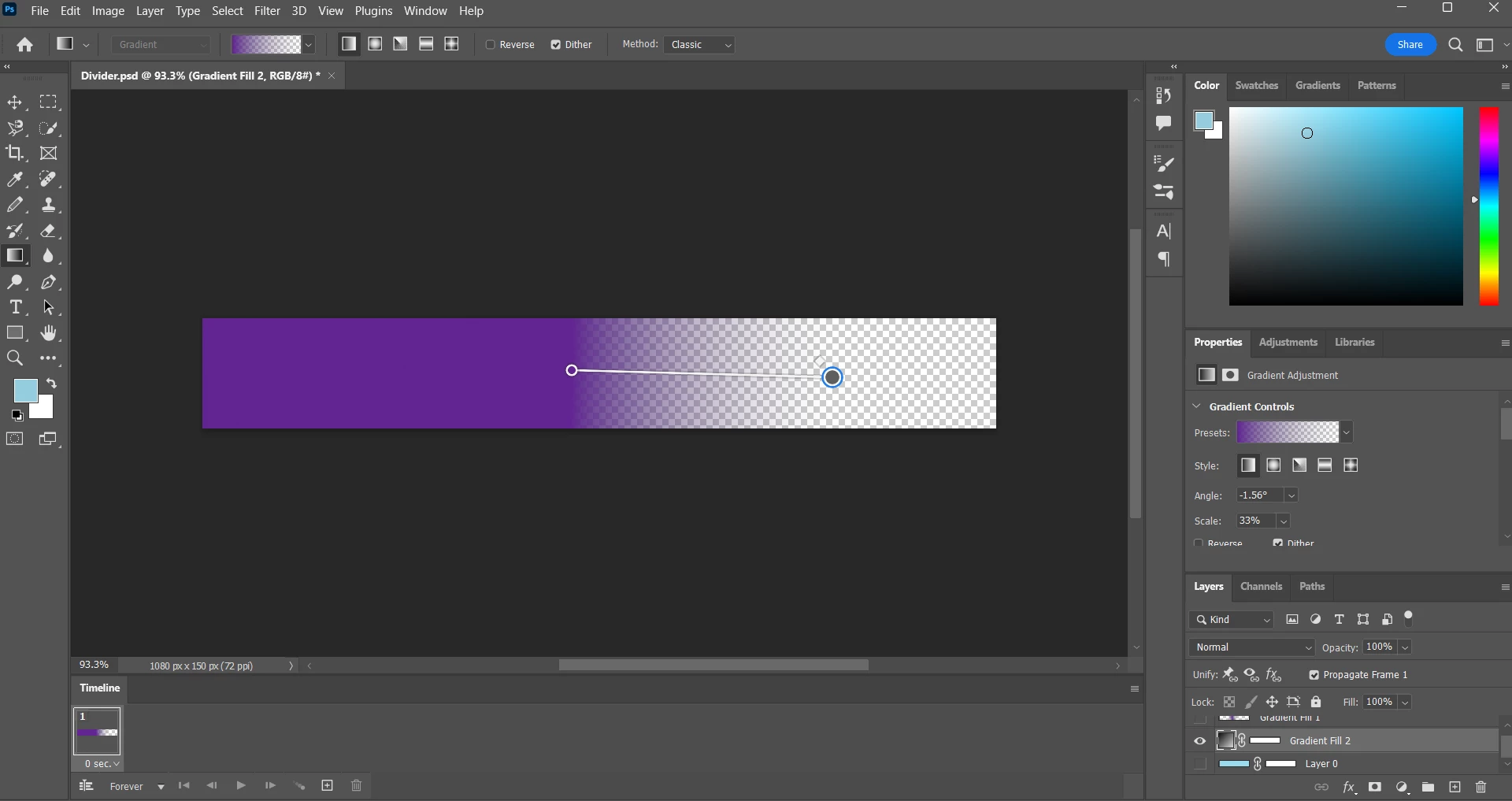Open the Layer menu

(x=150, y=11)
